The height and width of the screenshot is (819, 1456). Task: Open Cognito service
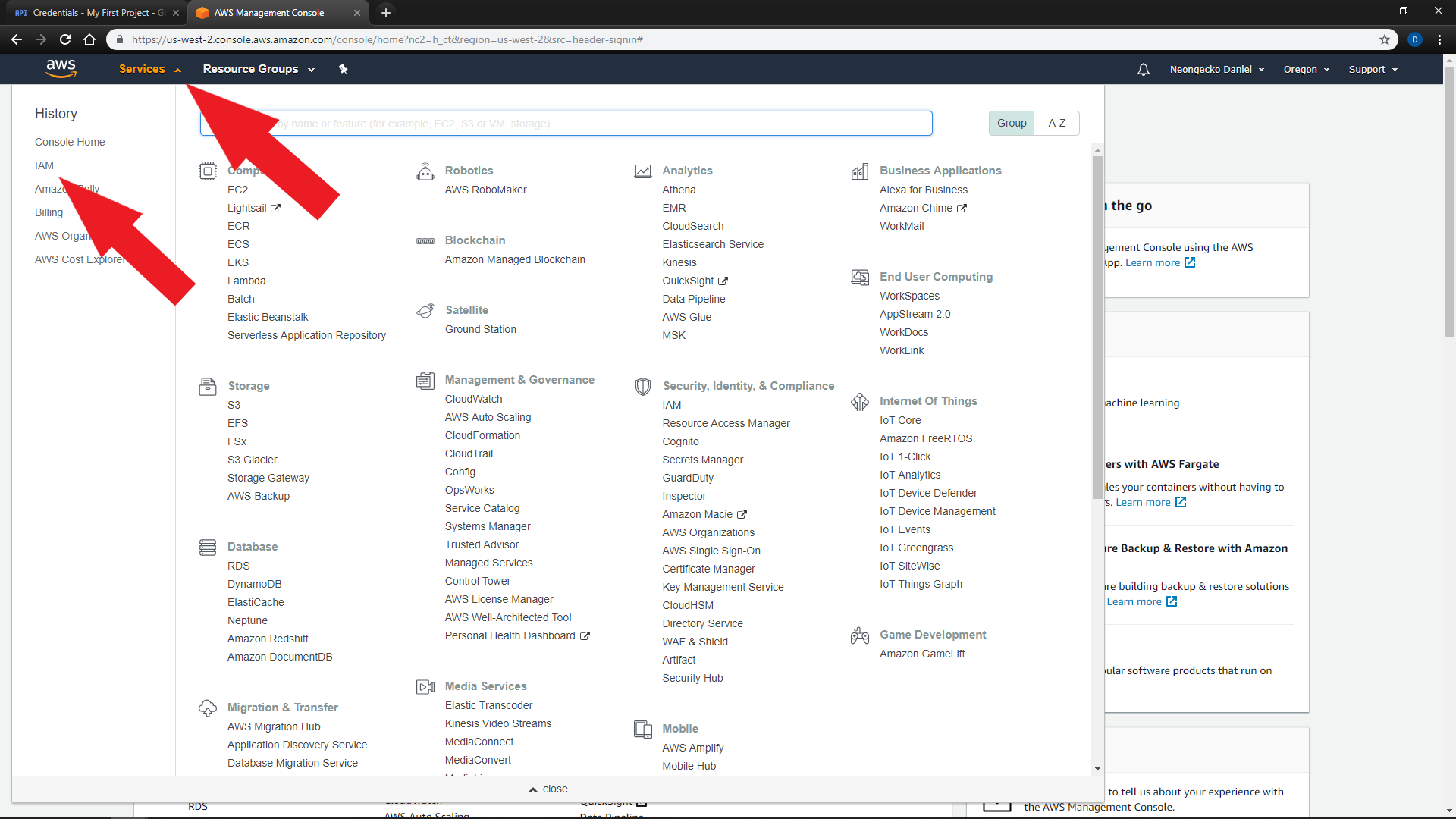pos(680,441)
